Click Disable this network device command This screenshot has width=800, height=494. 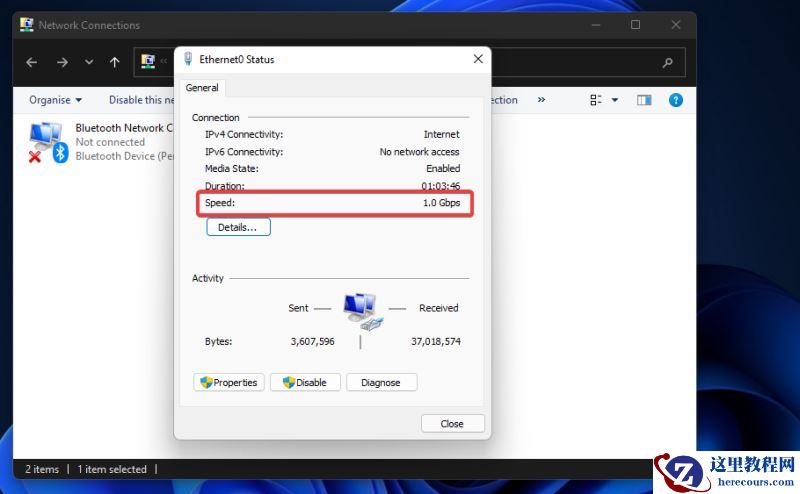pos(141,100)
